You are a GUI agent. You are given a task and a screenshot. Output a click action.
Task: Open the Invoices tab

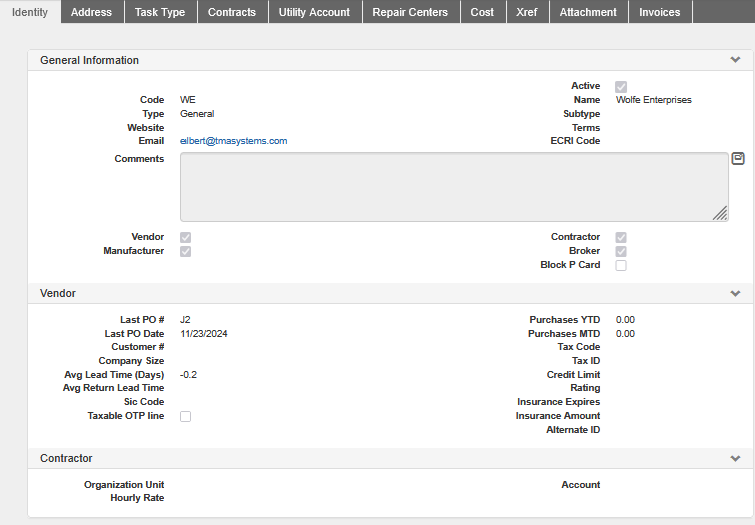click(659, 12)
